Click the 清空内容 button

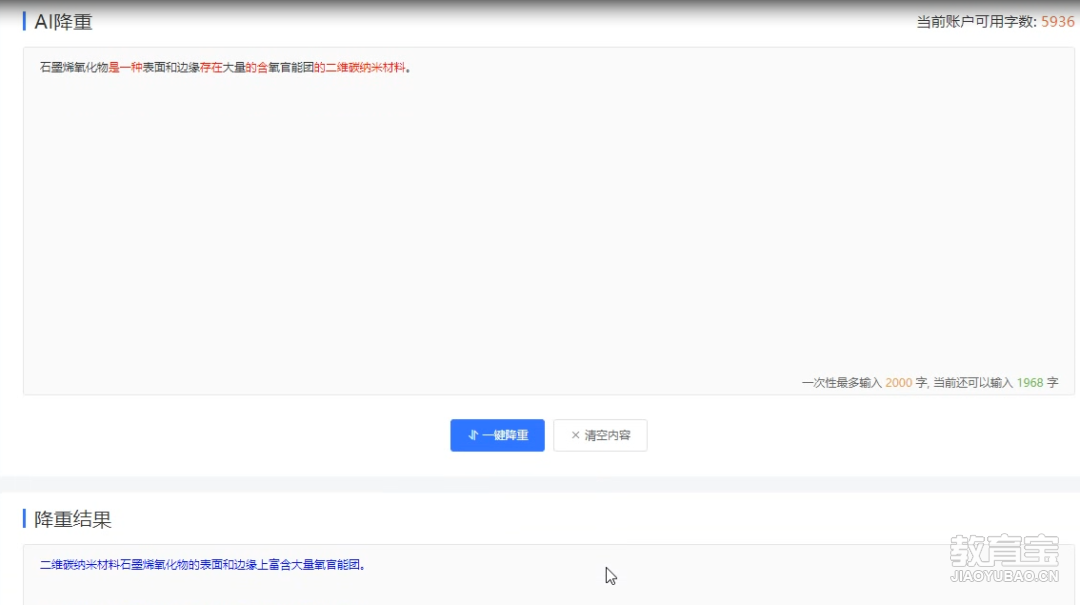pyautogui.click(x=600, y=435)
